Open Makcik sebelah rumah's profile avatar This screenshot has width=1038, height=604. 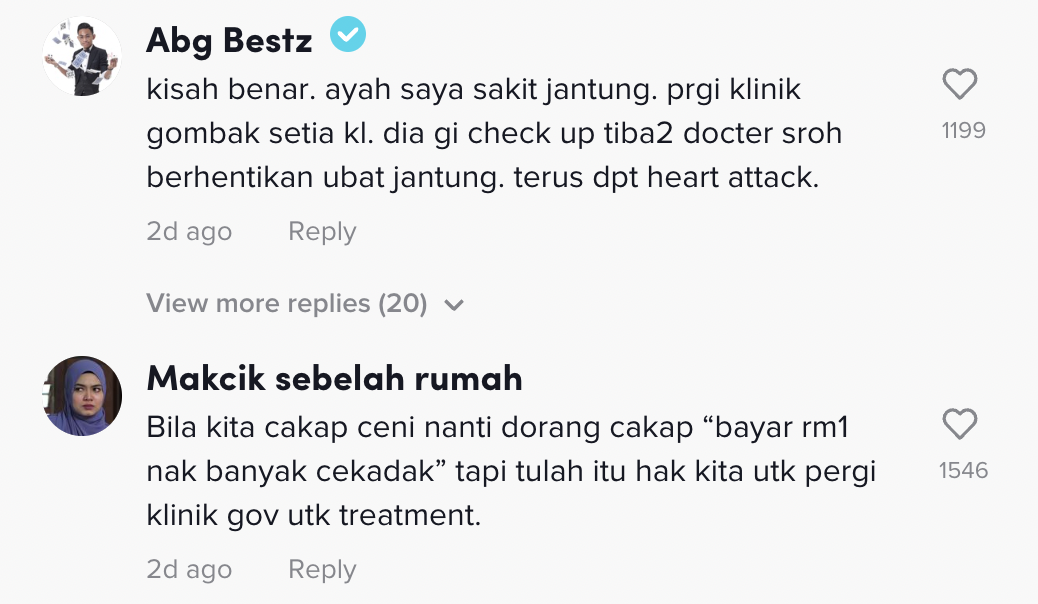click(82, 396)
